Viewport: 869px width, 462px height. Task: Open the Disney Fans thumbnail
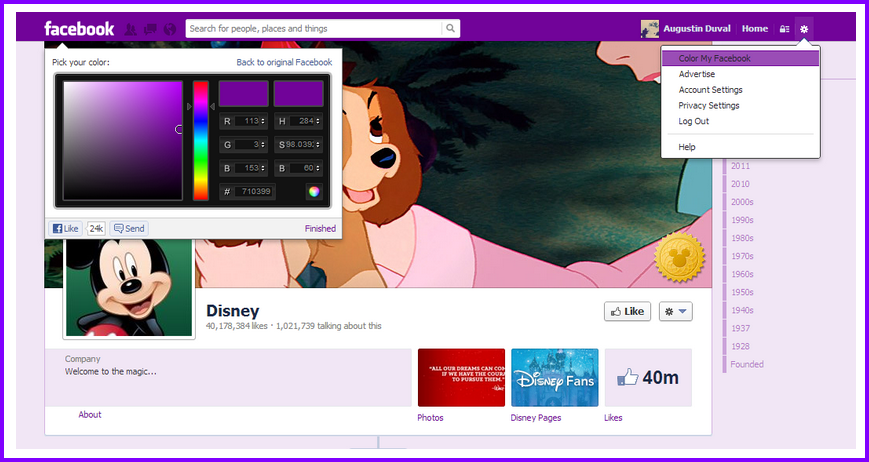[555, 377]
